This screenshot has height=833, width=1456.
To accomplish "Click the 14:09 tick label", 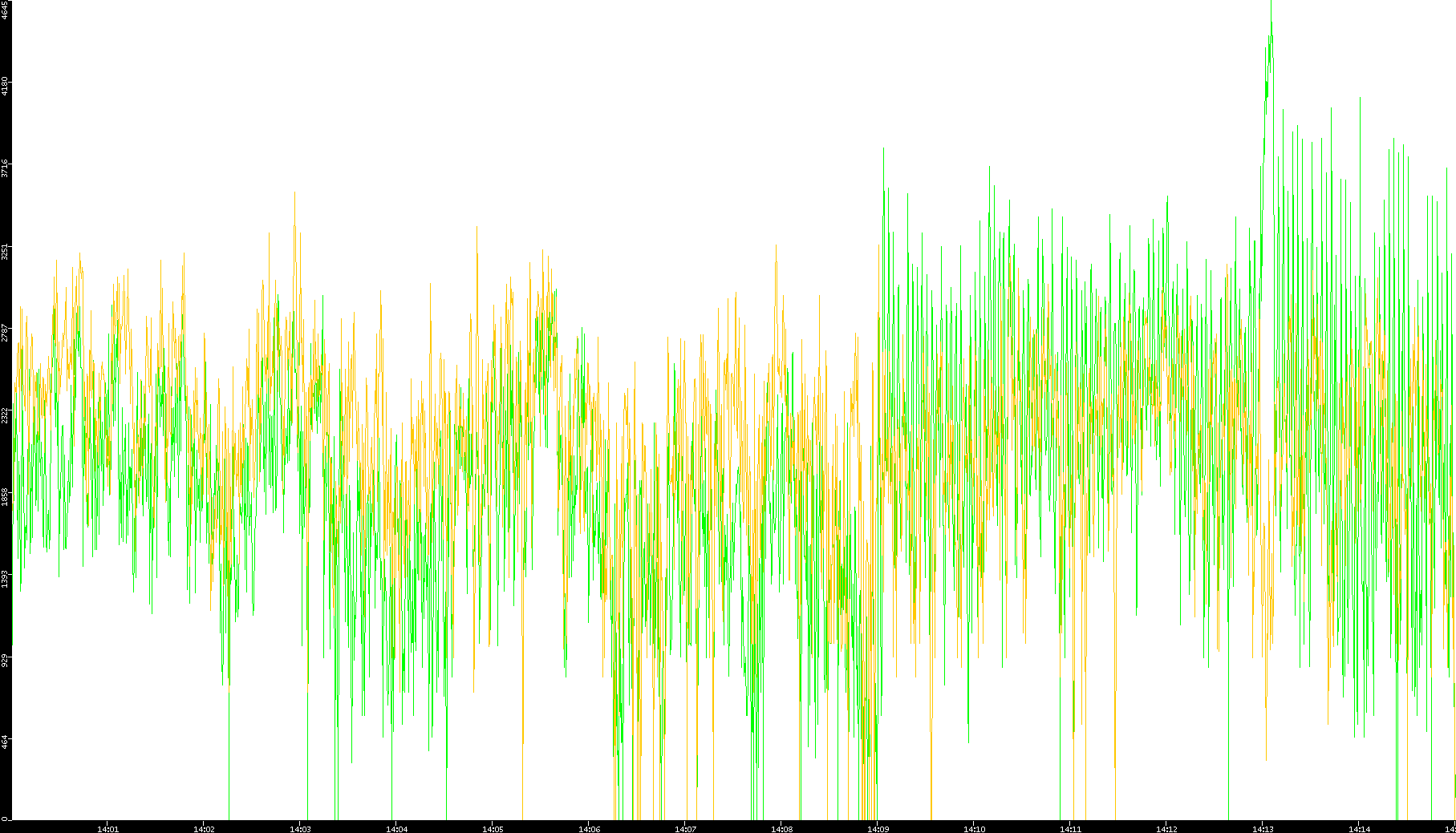I will click(x=878, y=829).
